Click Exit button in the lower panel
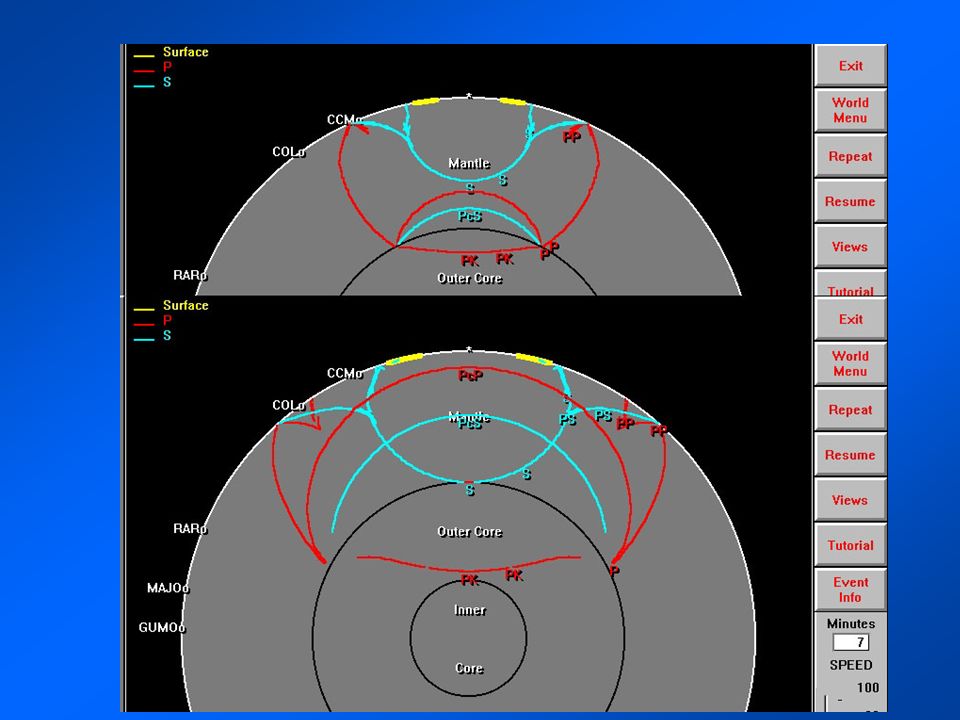Image resolution: width=960 pixels, height=720 pixels. 850,319
